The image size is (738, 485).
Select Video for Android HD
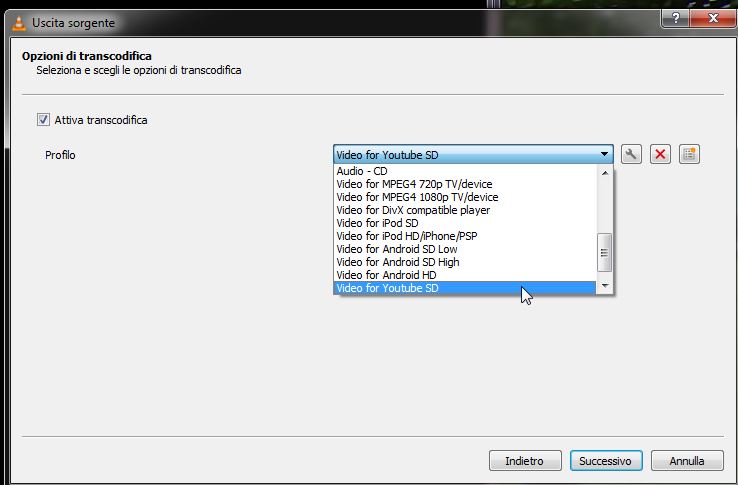[465, 275]
